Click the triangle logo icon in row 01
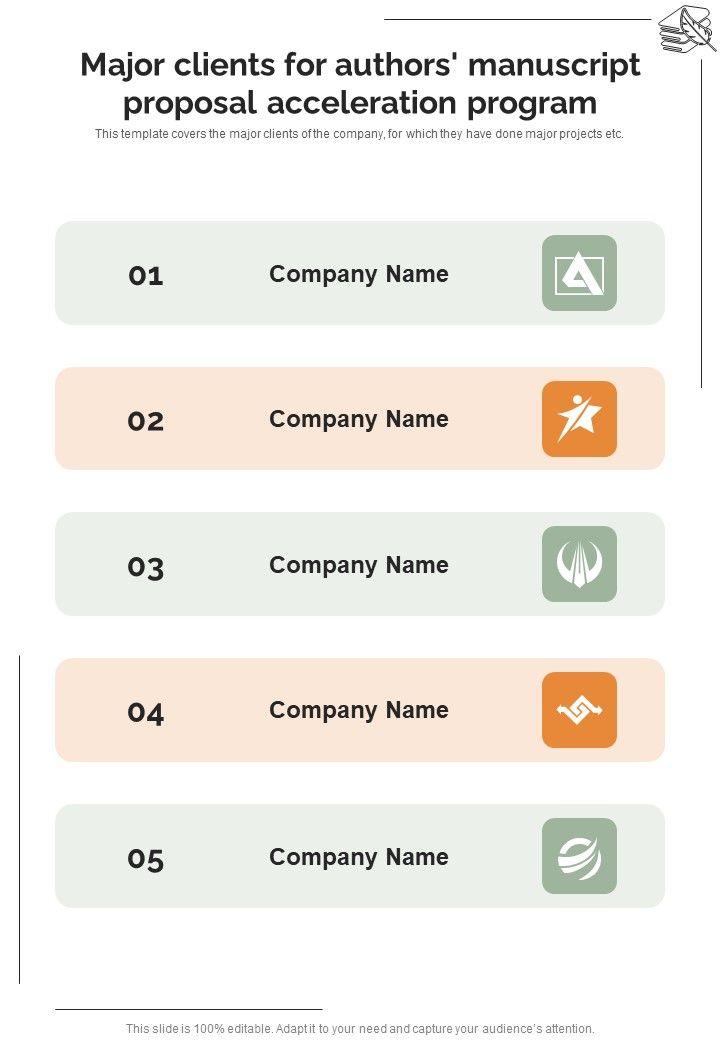The width and height of the screenshot is (720, 1040). coord(579,273)
